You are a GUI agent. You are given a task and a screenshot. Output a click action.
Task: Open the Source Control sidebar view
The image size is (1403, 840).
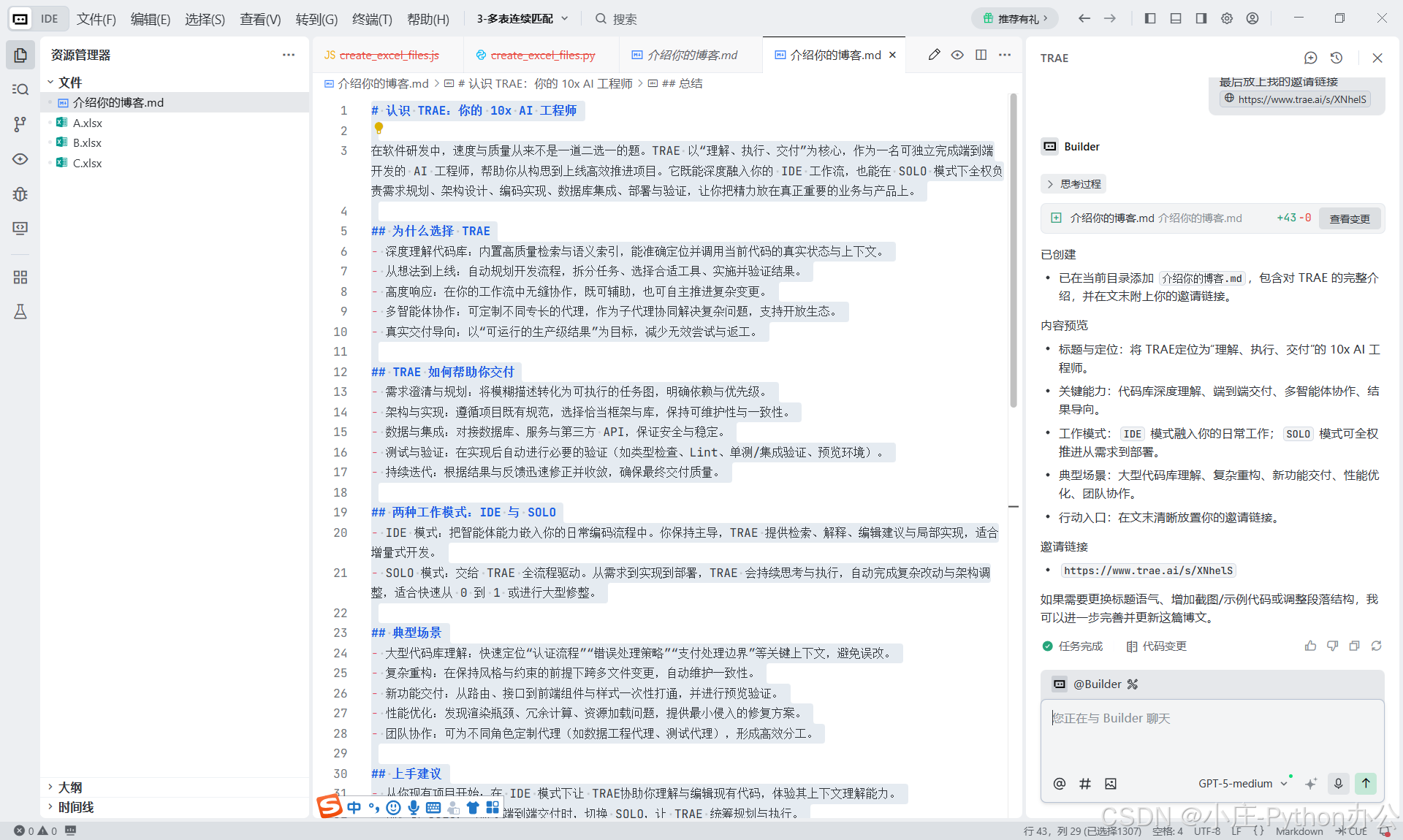pos(20,124)
